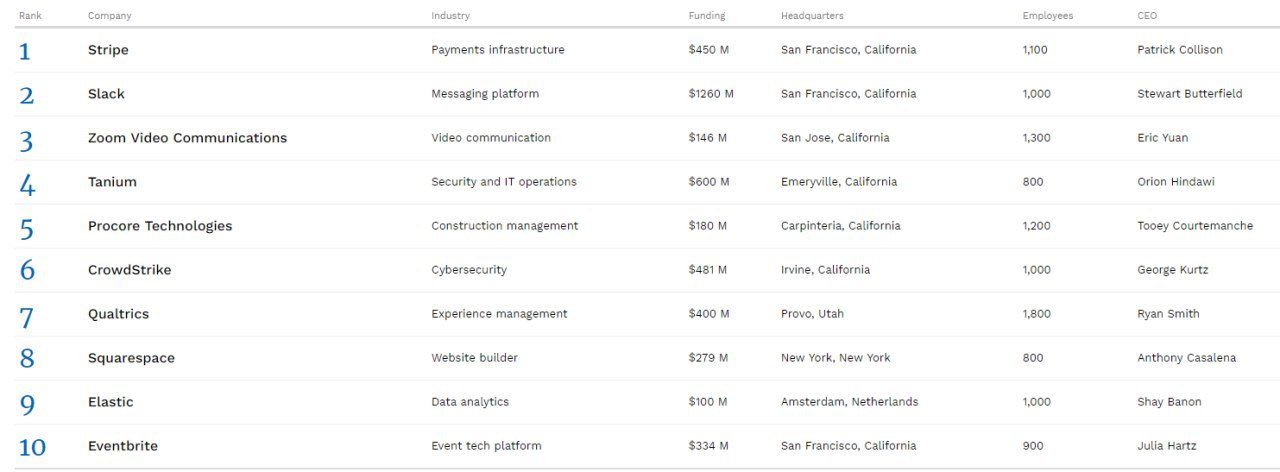Viewport: 1280px width, 472px height.
Task: Select the Qualtrics company name
Action: (118, 314)
